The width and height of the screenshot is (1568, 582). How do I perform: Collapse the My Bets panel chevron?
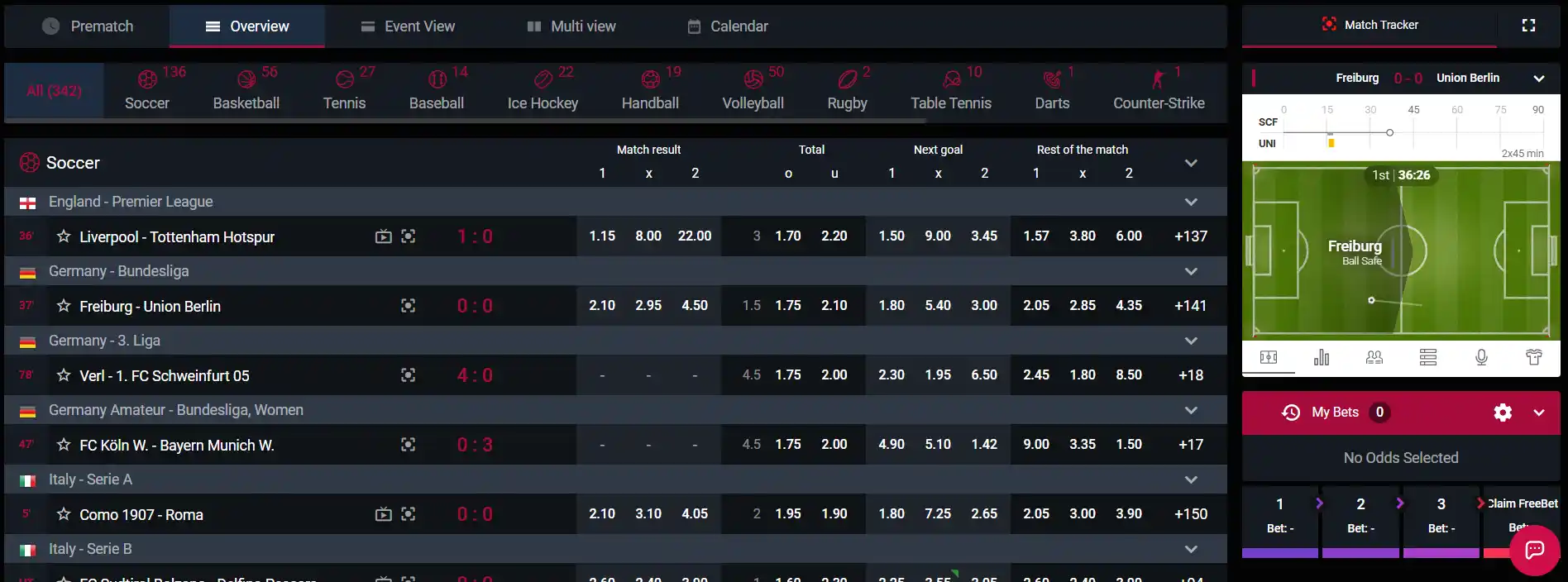pyautogui.click(x=1539, y=413)
